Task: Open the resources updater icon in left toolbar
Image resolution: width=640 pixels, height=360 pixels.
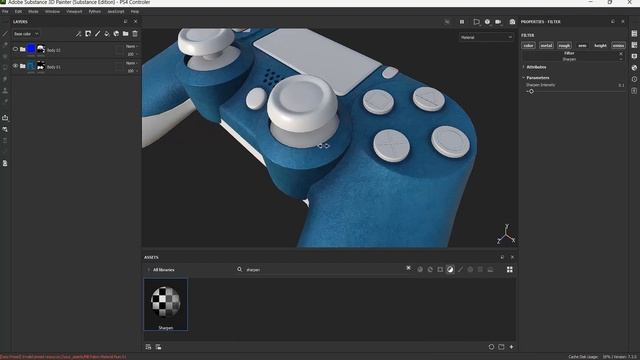Action: point(5,129)
